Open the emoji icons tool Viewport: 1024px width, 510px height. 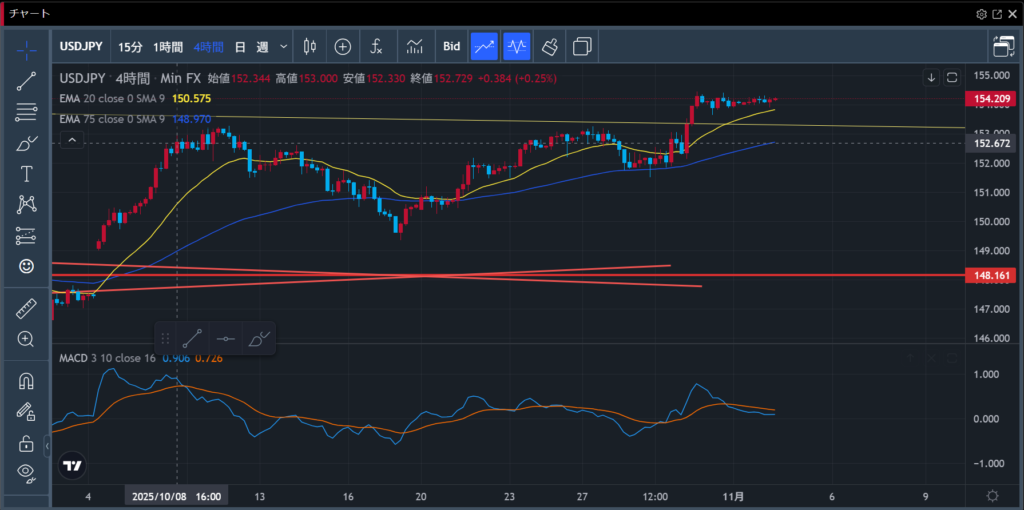coord(26,266)
